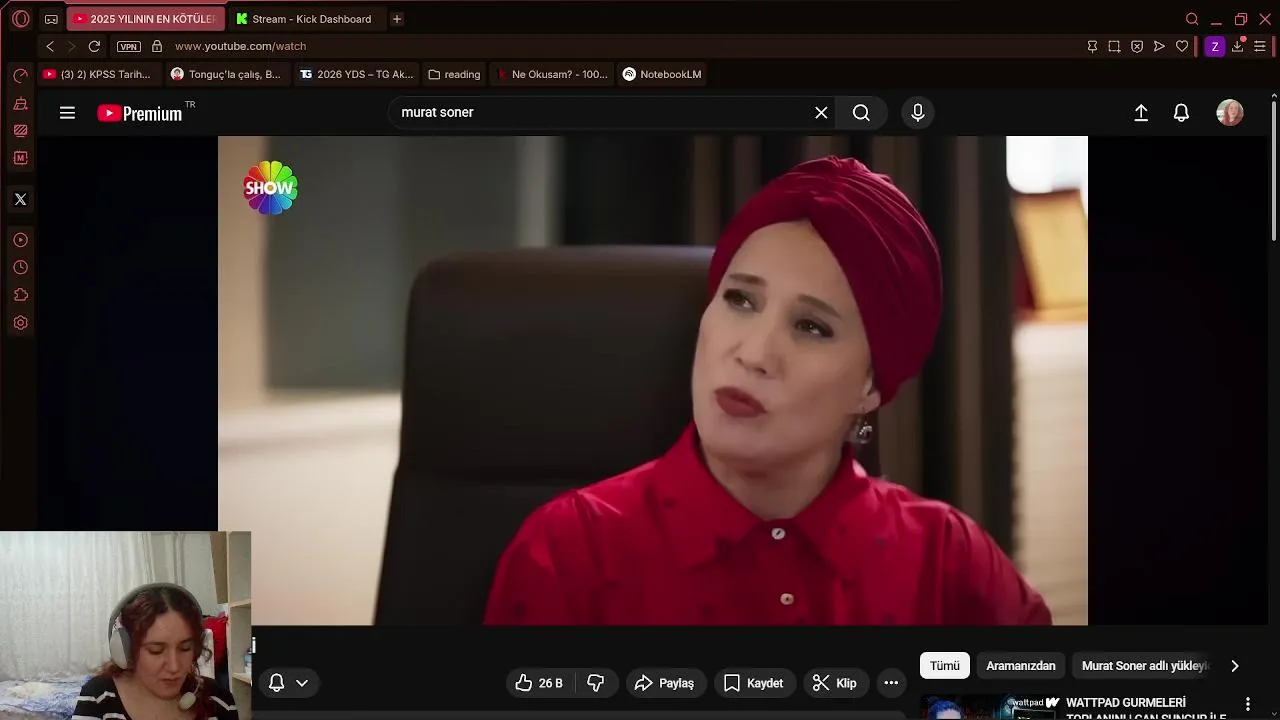1280x720 pixels.
Task: Go back to the previous page
Action: pos(50,46)
